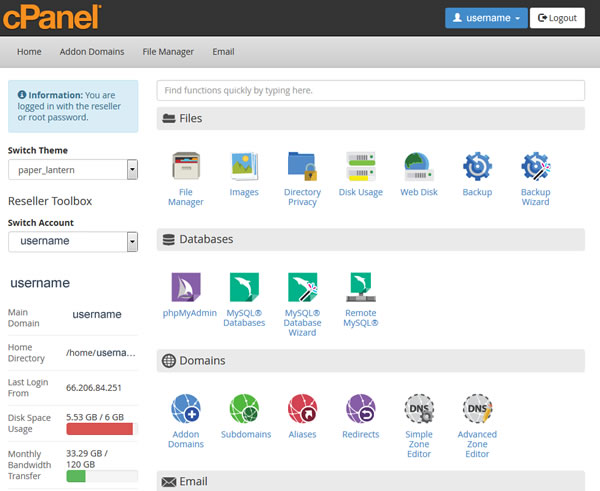This screenshot has width=600, height=491.
Task: Click the Find functions search field
Action: 370,90
